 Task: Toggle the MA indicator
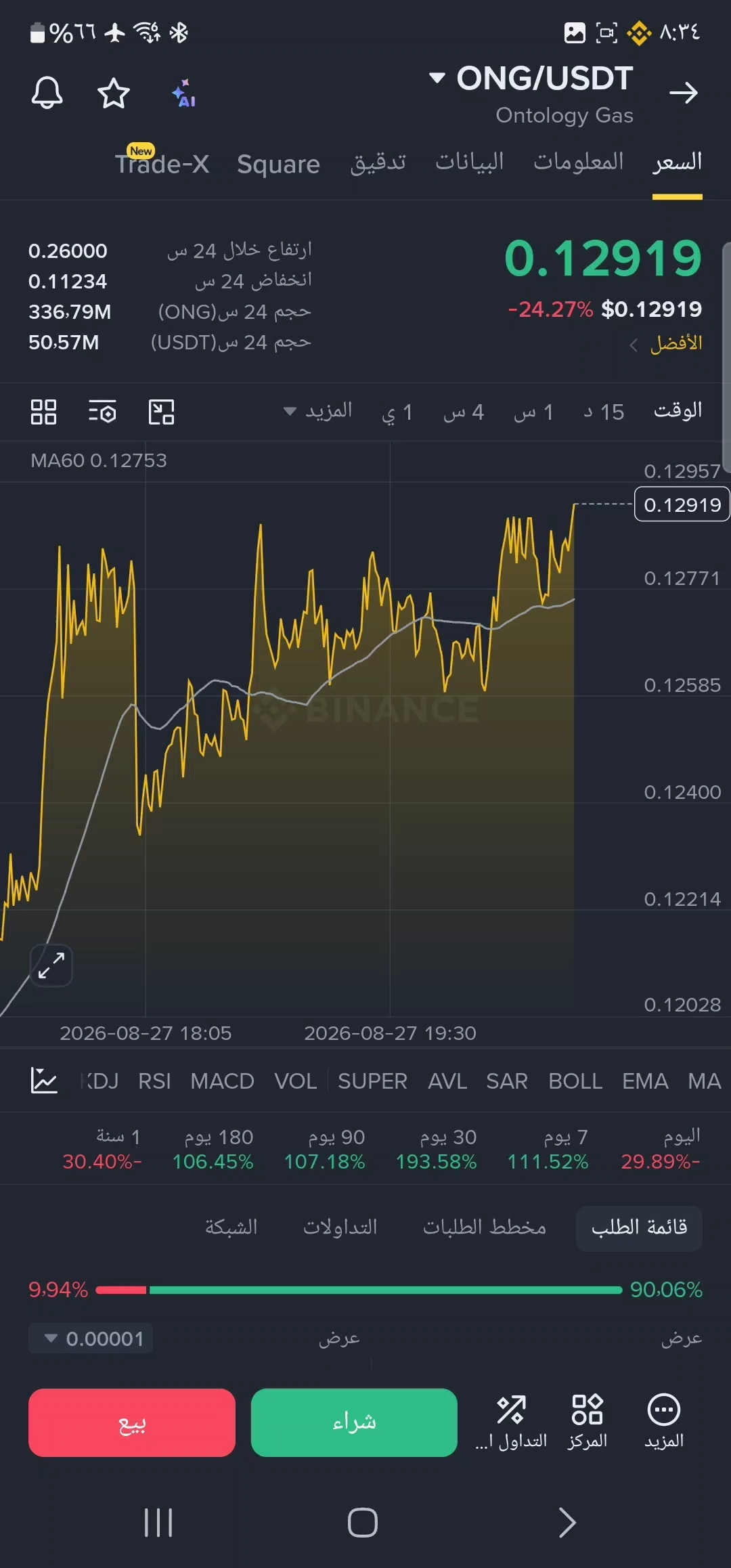tap(705, 1081)
